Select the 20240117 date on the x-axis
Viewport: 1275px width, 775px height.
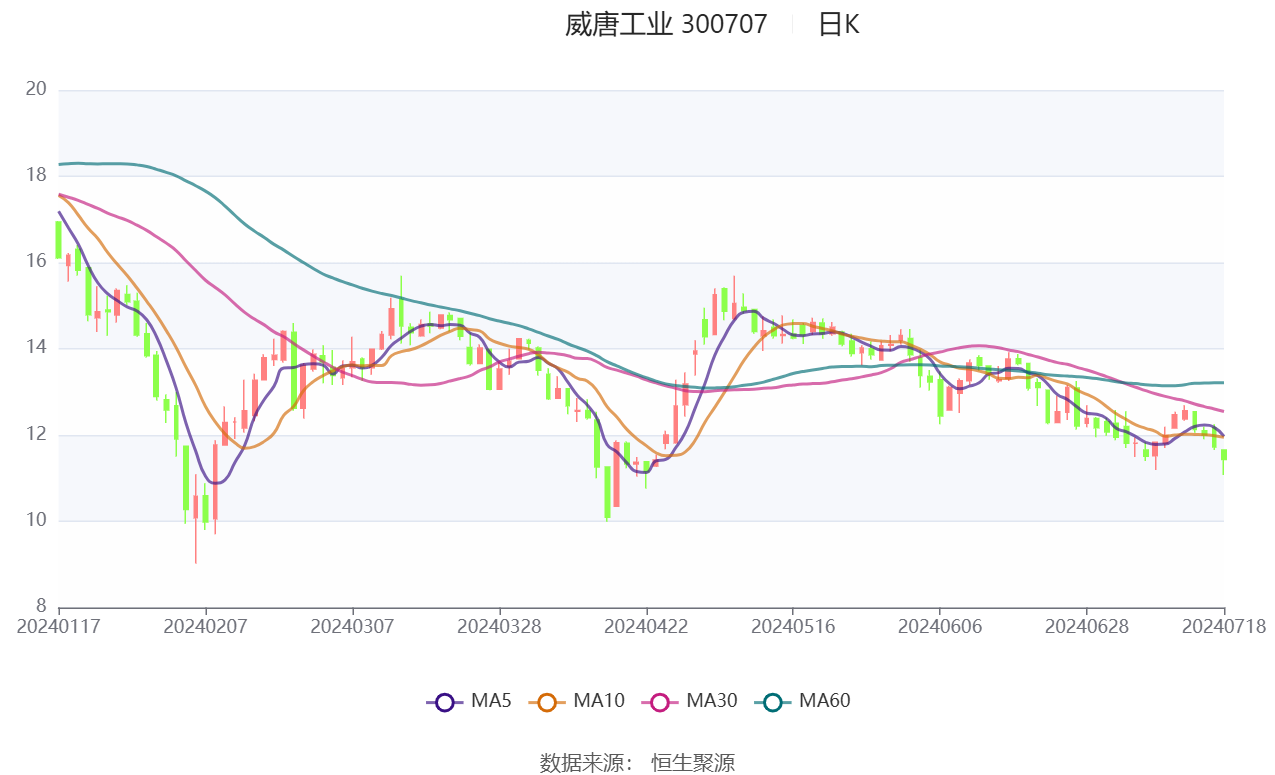coord(59,627)
